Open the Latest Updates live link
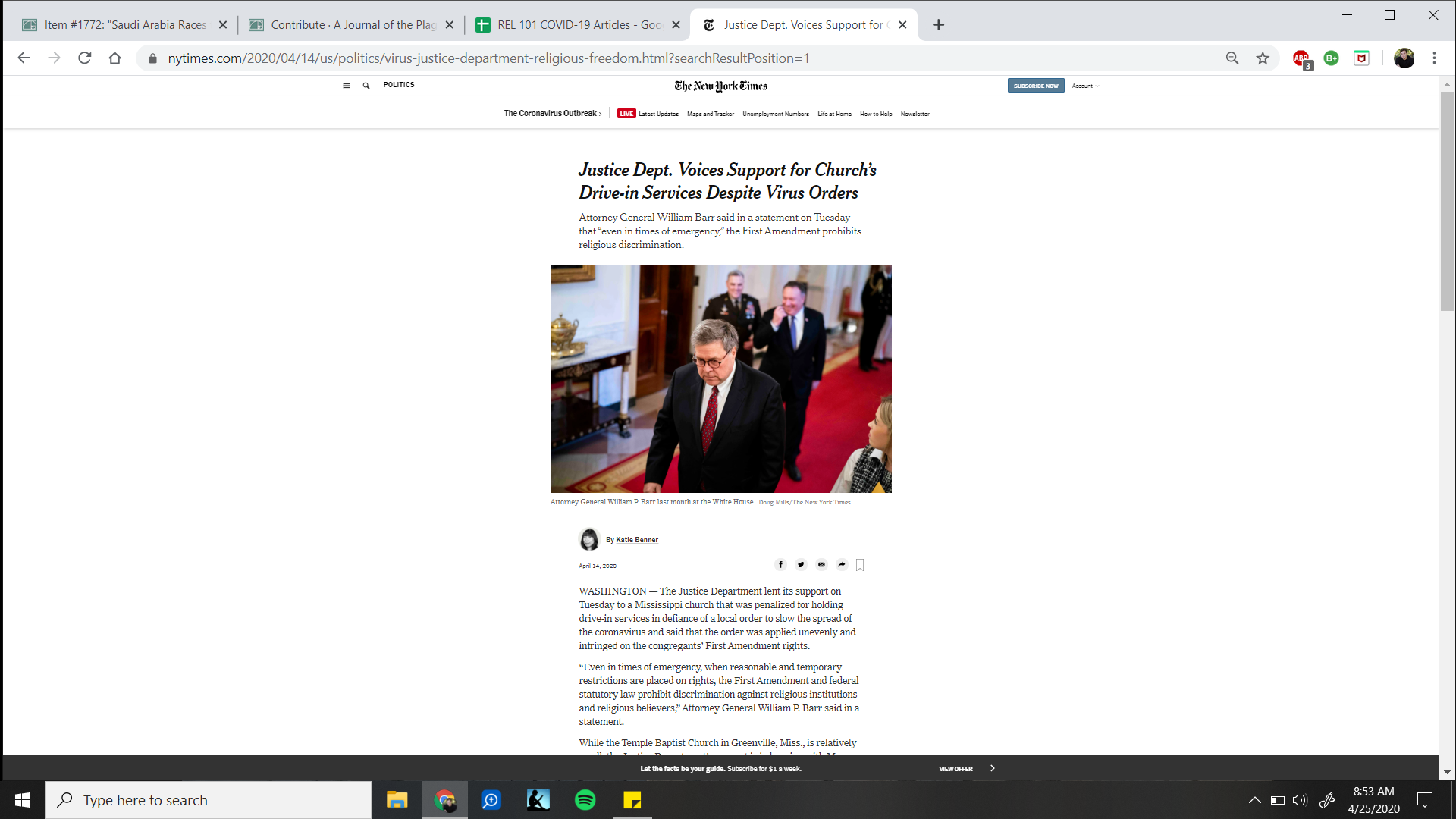 (657, 114)
